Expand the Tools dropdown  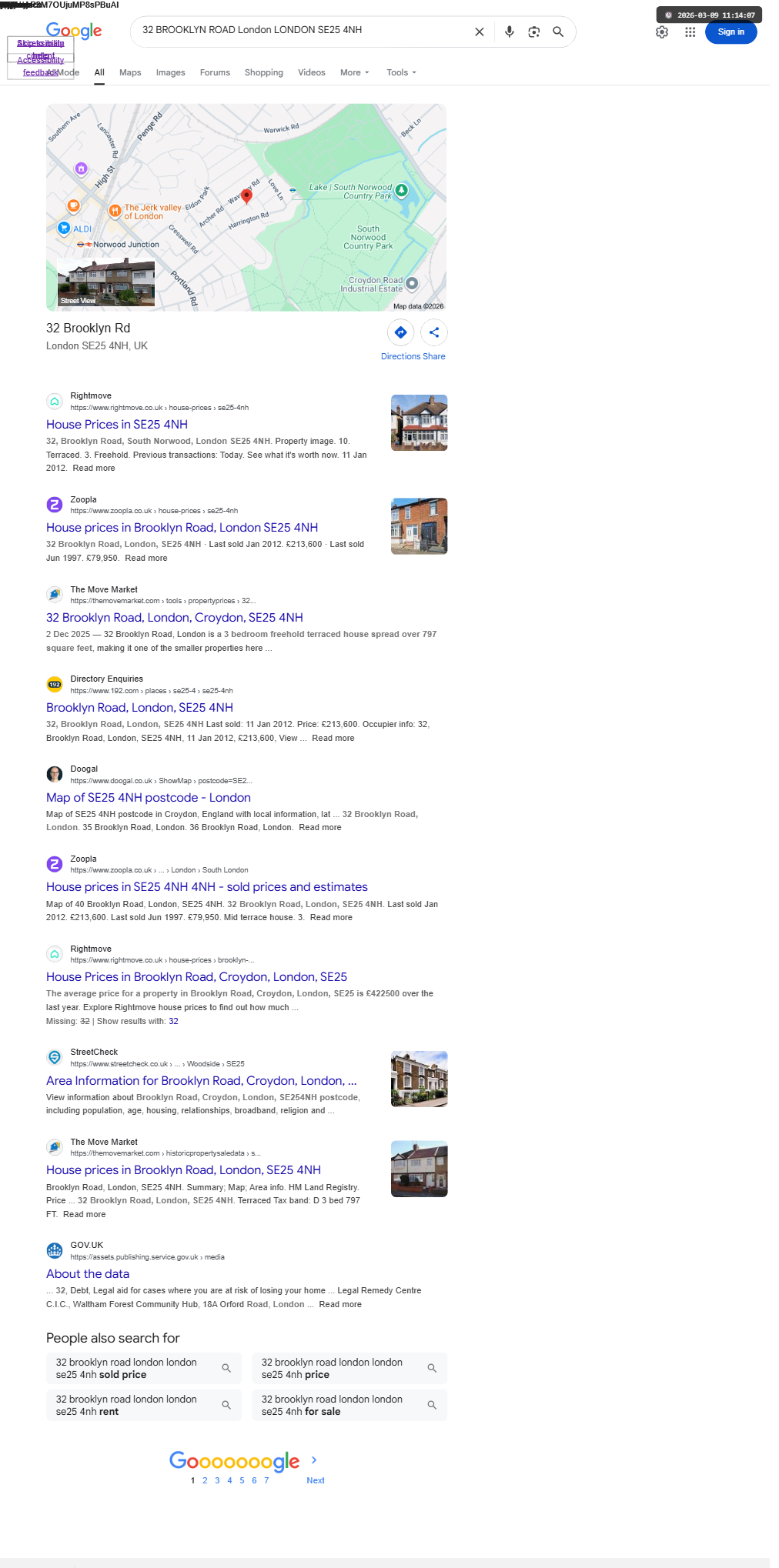401,72
